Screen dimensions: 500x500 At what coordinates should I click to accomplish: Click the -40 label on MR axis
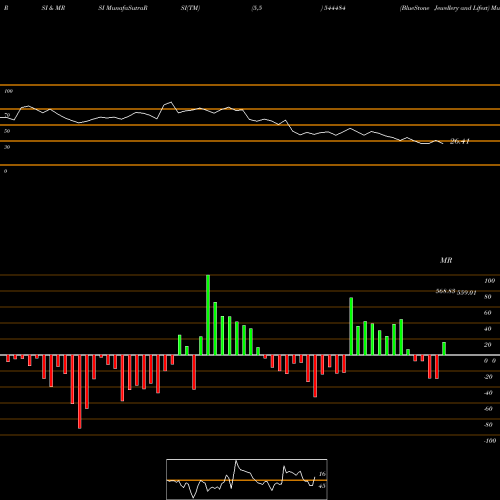click(488, 393)
